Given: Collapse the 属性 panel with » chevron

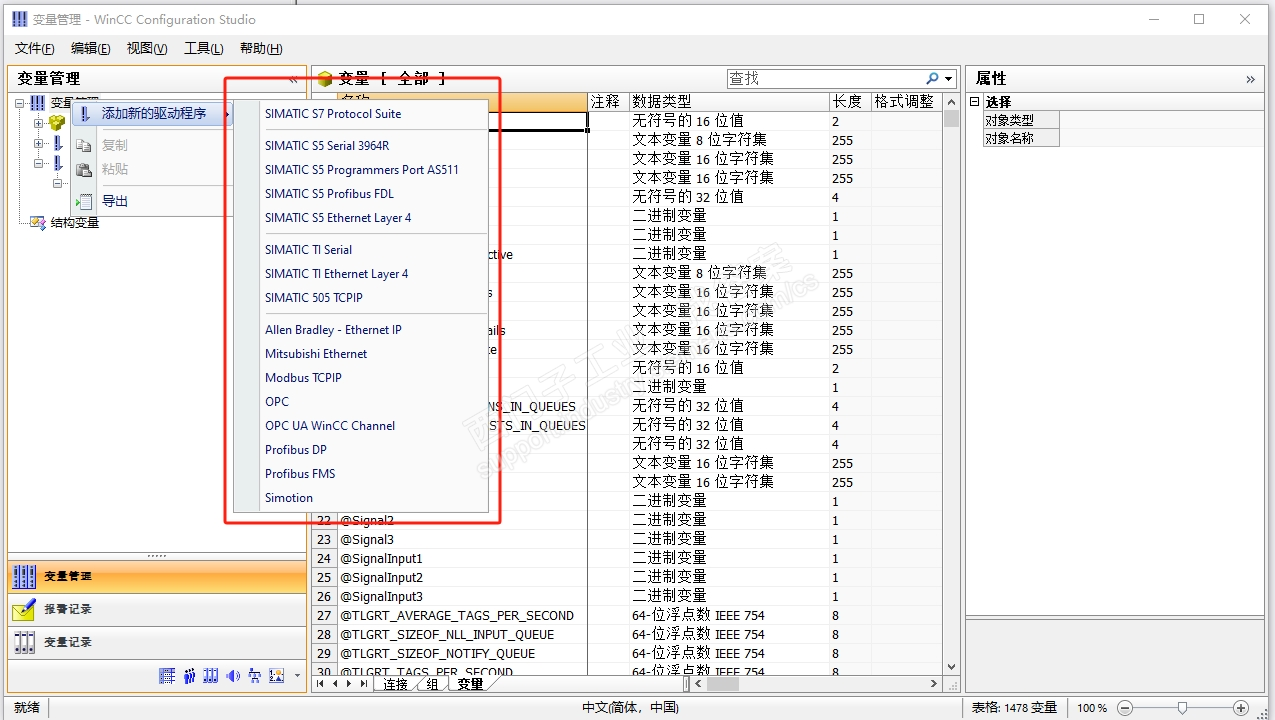Looking at the screenshot, I should [x=1250, y=78].
